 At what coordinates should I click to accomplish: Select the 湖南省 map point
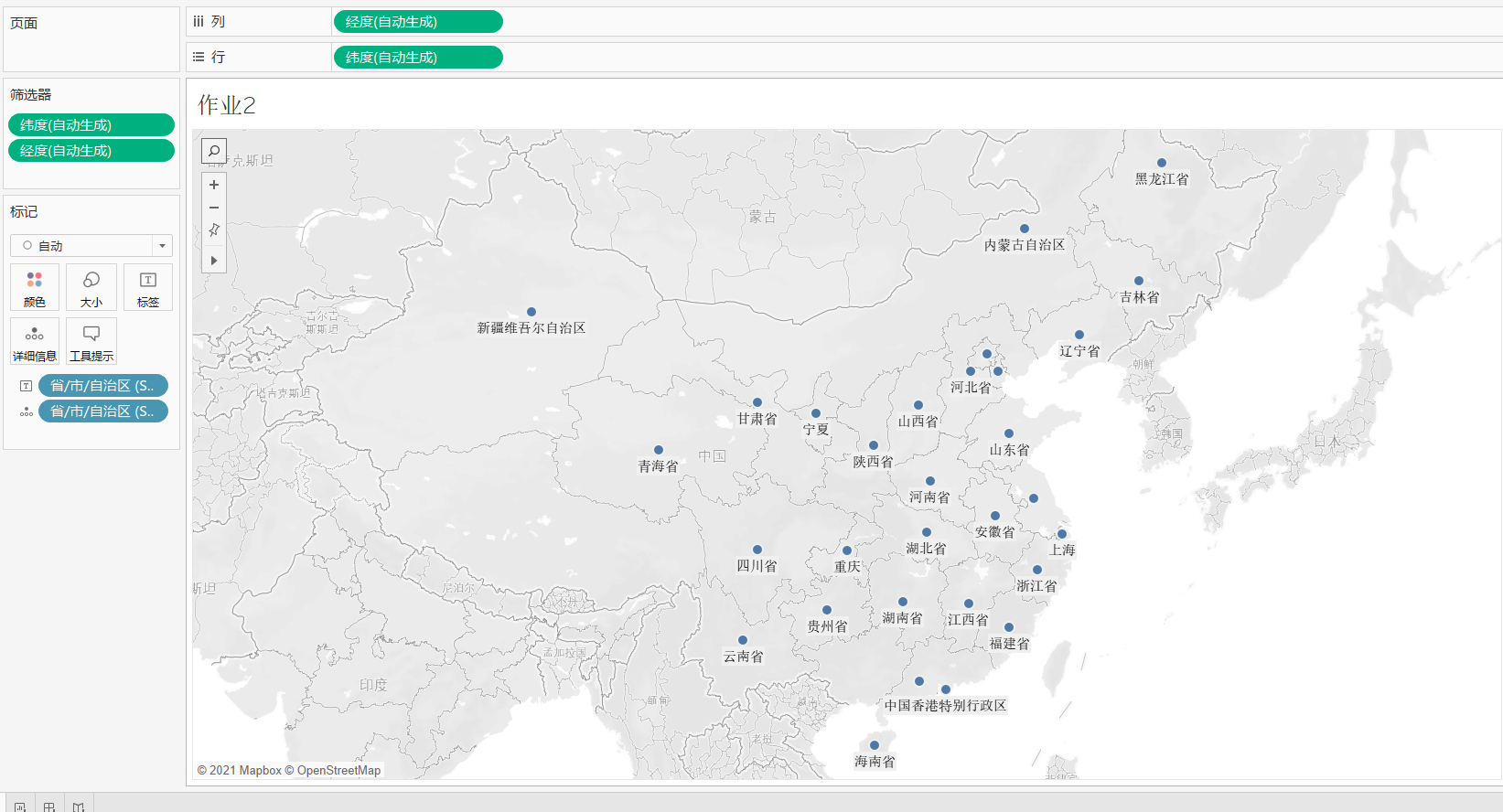[x=903, y=602]
